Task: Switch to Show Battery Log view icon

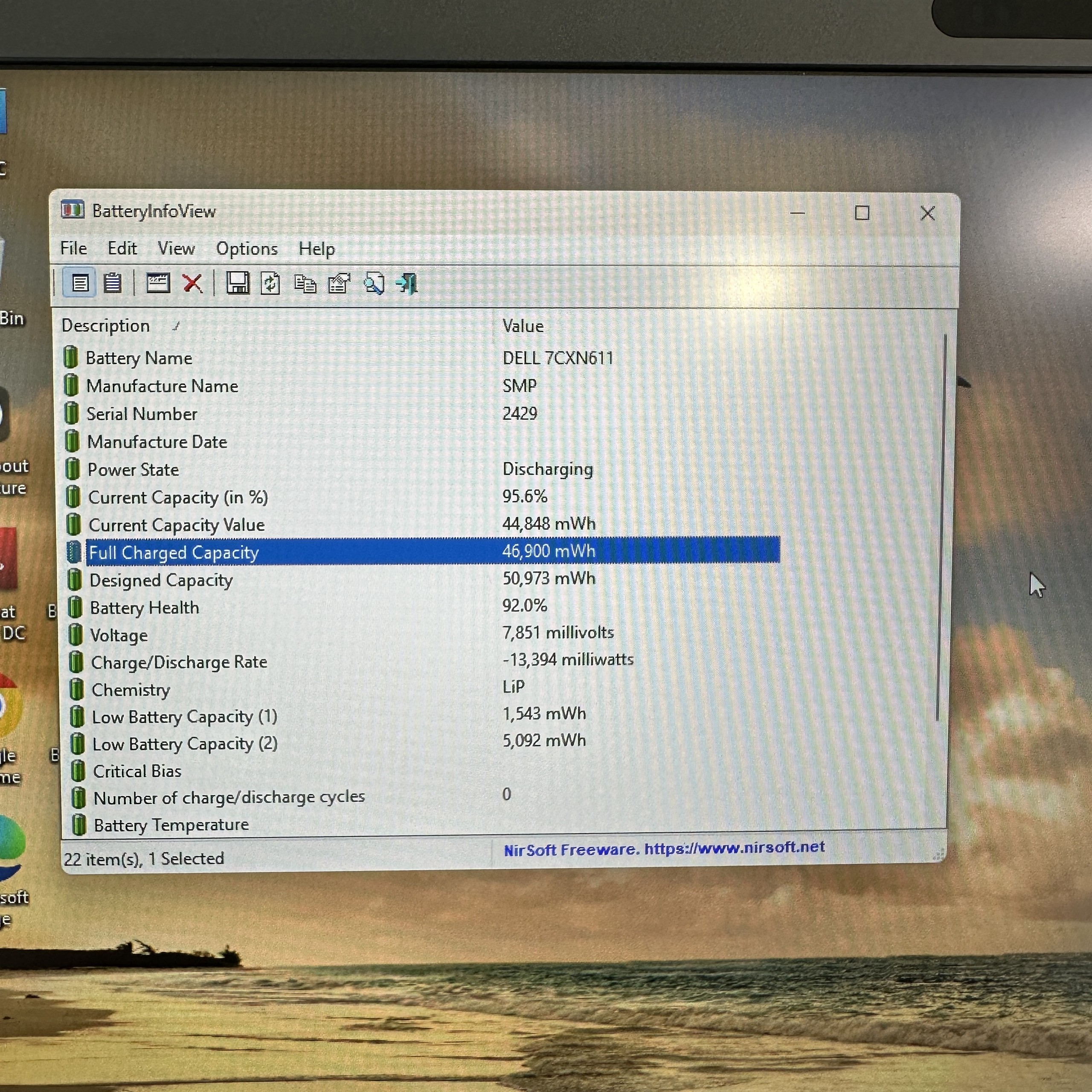Action: [x=113, y=283]
